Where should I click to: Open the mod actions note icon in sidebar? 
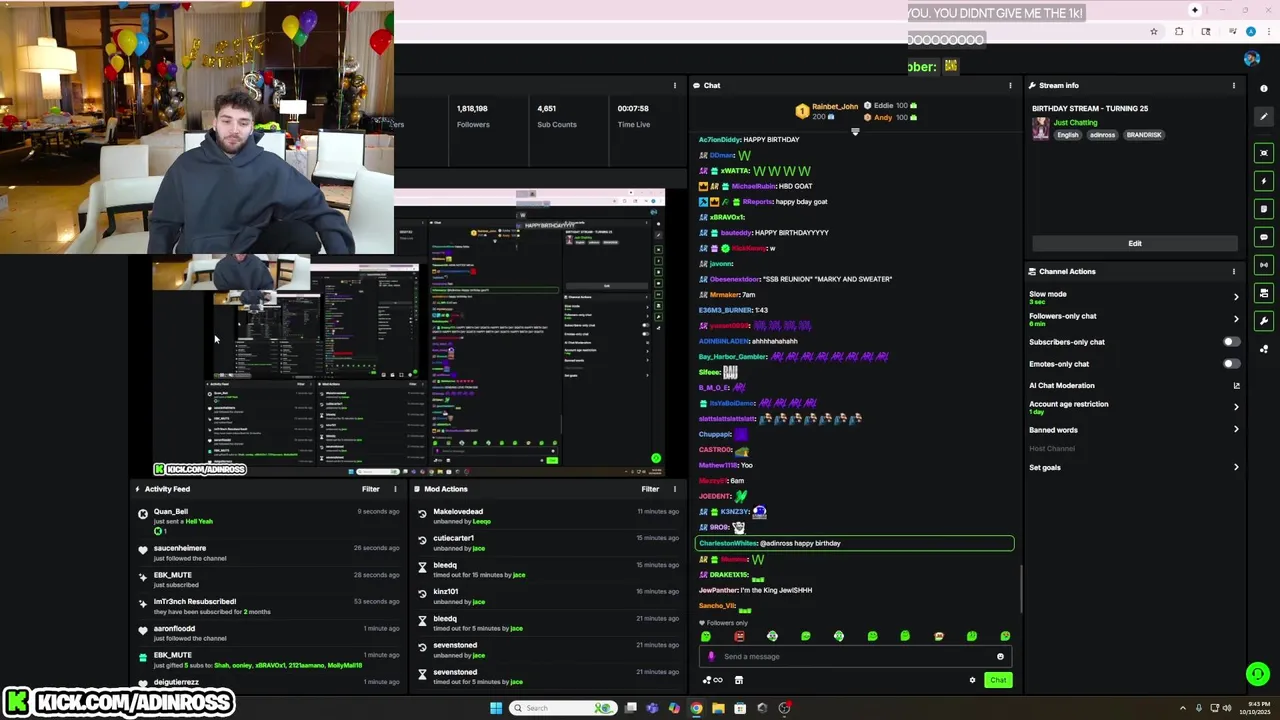(1264, 209)
